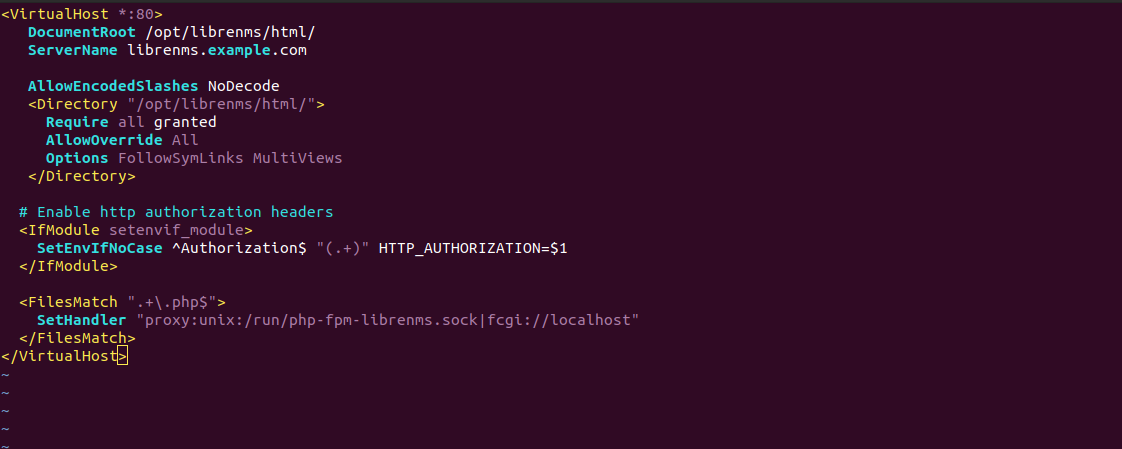Place cursor on NoDecode value
This screenshot has height=449, width=1122.
tap(243, 86)
